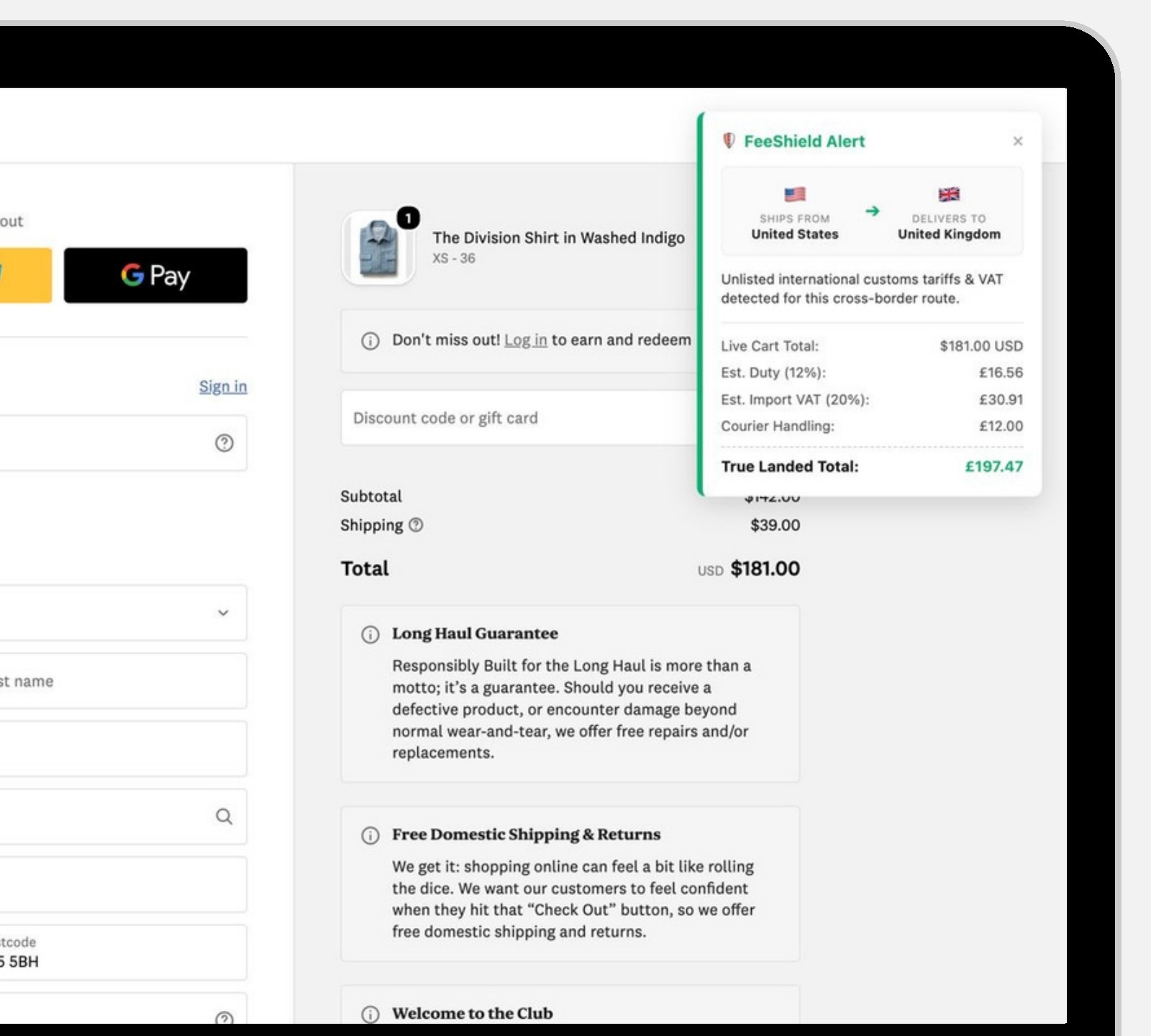
Task: Select the XS - 36 size text
Action: point(454,258)
